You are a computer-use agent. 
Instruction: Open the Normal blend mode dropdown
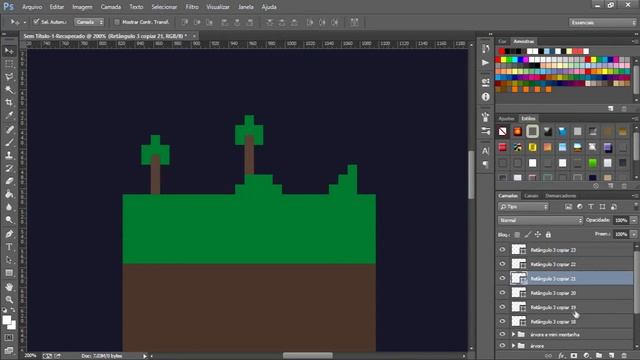[x=540, y=220]
